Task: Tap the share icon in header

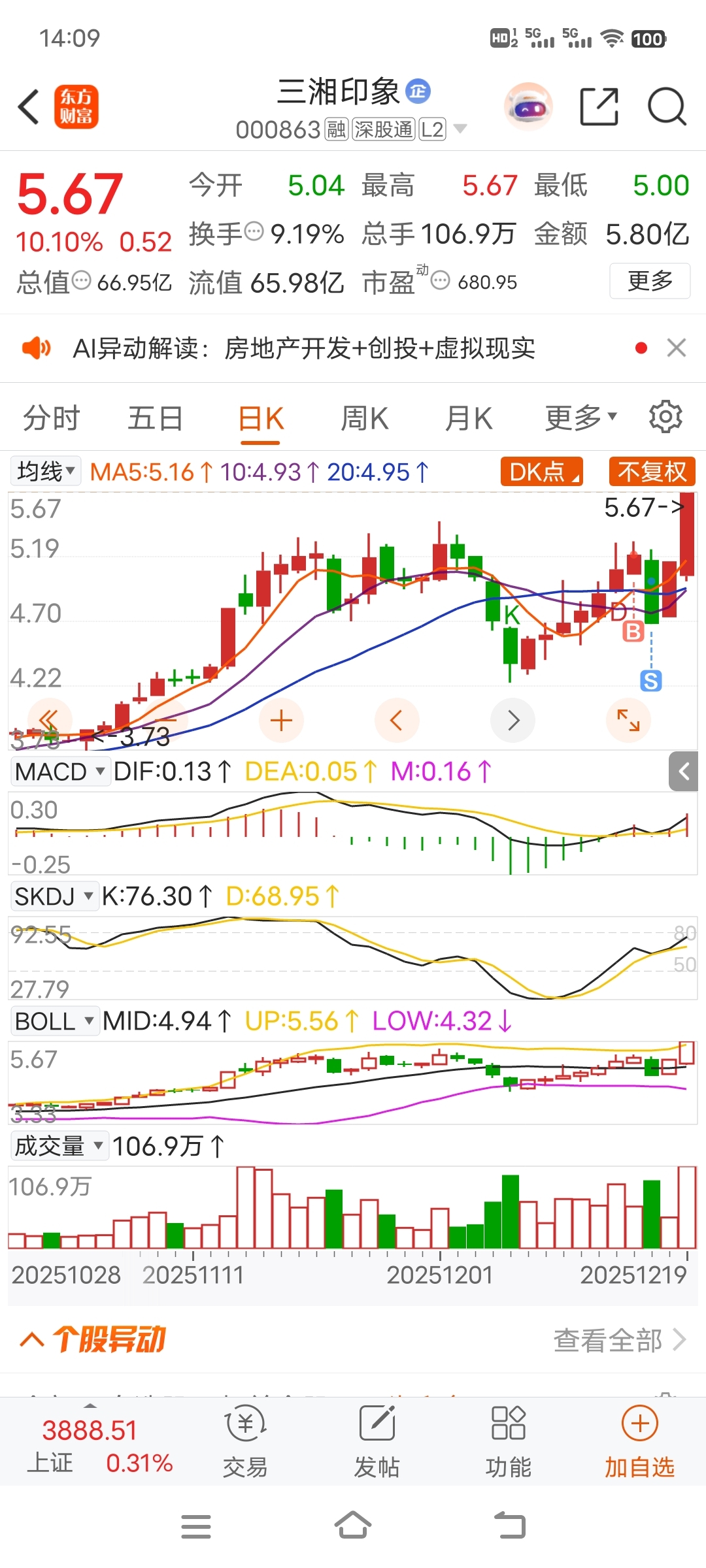Action: pyautogui.click(x=599, y=106)
